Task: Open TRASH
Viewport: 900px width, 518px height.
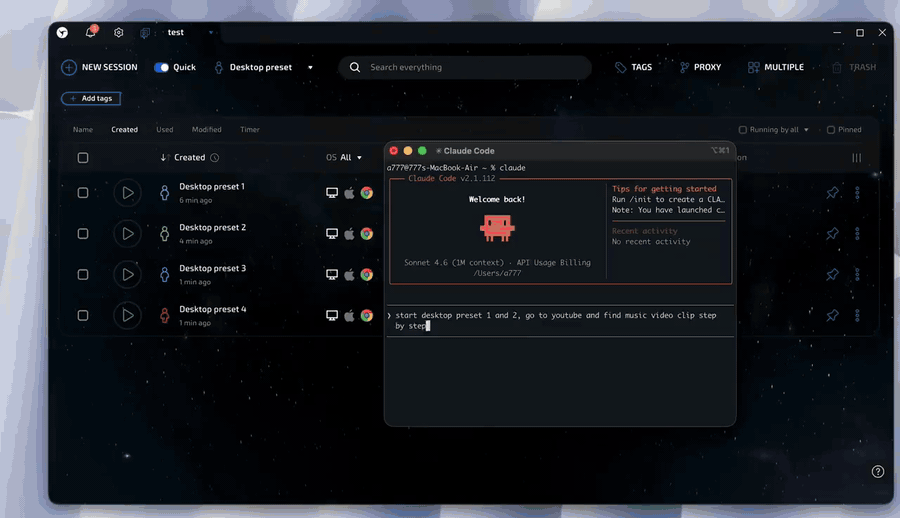Action: (854, 67)
